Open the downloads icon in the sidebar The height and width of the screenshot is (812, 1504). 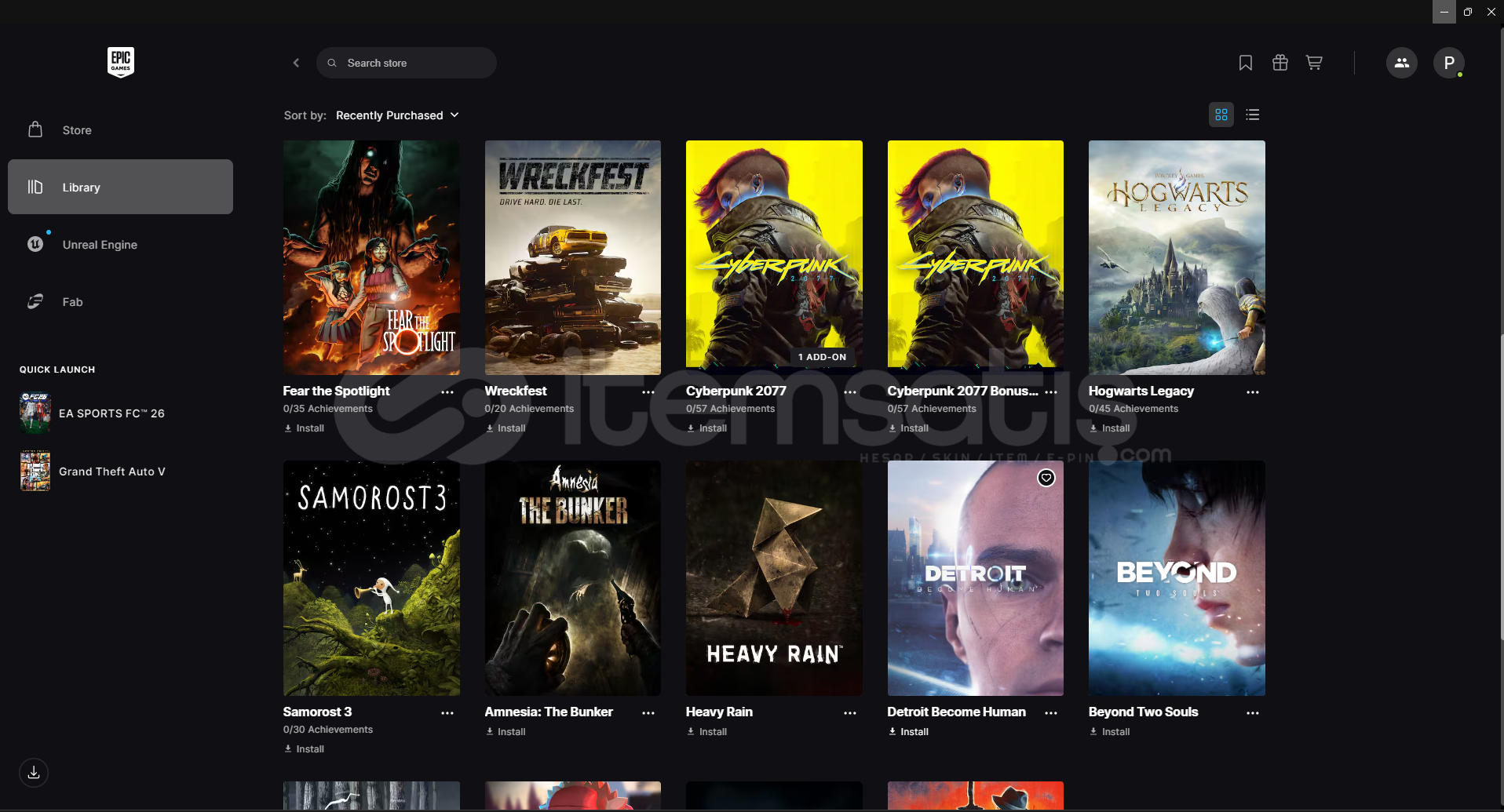click(34, 773)
